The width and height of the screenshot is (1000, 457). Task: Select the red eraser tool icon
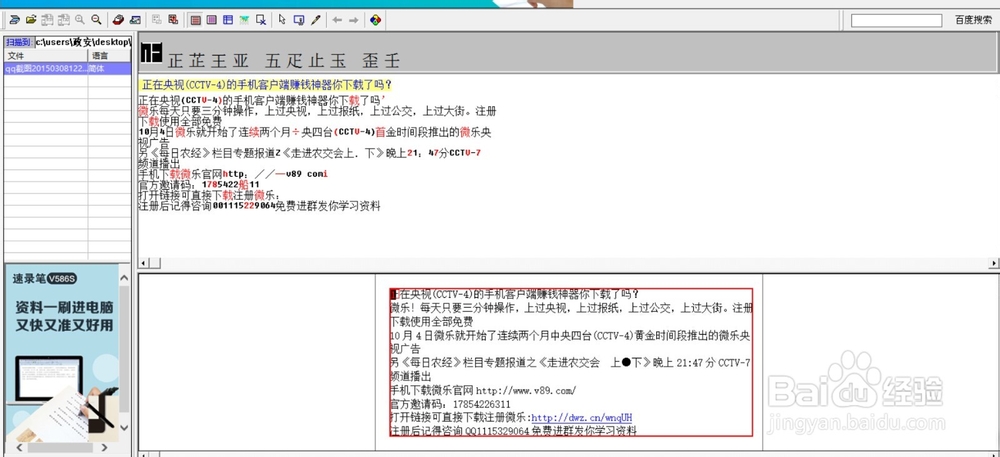click(118, 20)
